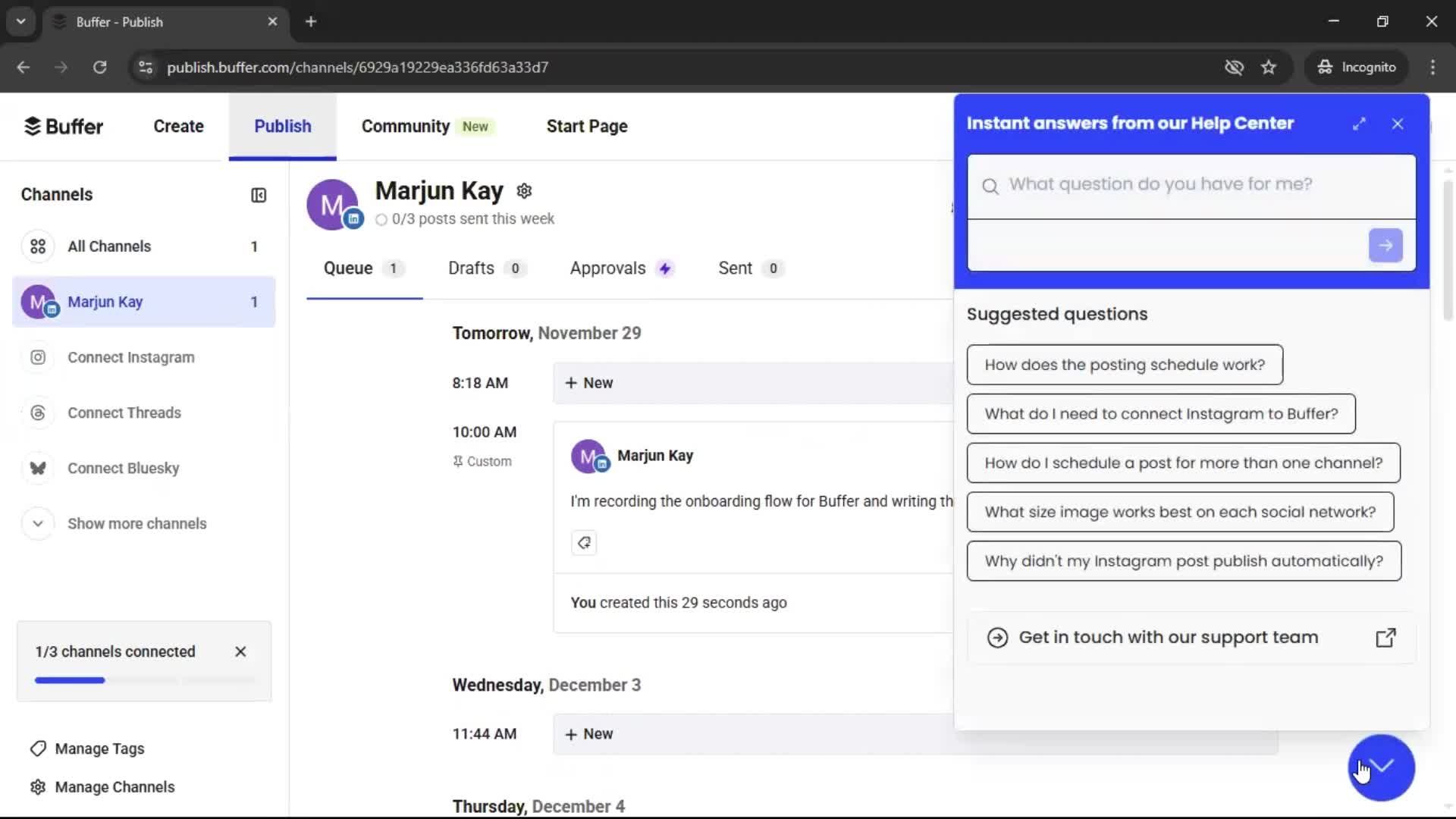Open channel settings via the gear icon beside Marjun Kay

click(524, 190)
